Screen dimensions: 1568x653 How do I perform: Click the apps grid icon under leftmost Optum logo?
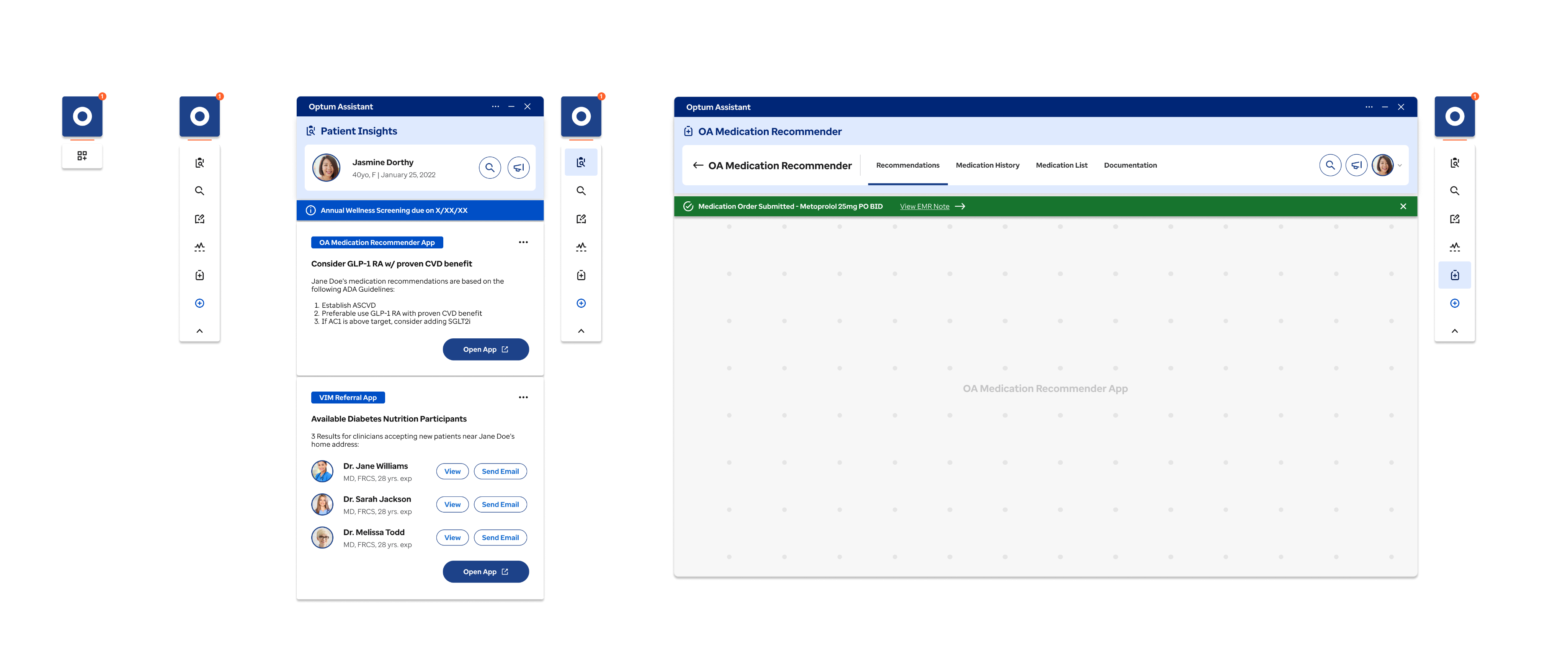tap(82, 156)
